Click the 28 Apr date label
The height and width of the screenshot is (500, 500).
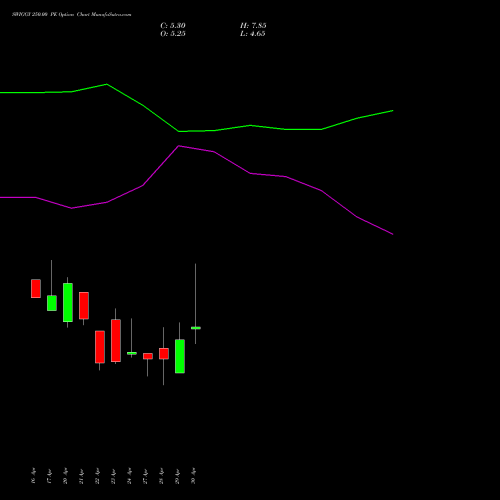(161, 476)
